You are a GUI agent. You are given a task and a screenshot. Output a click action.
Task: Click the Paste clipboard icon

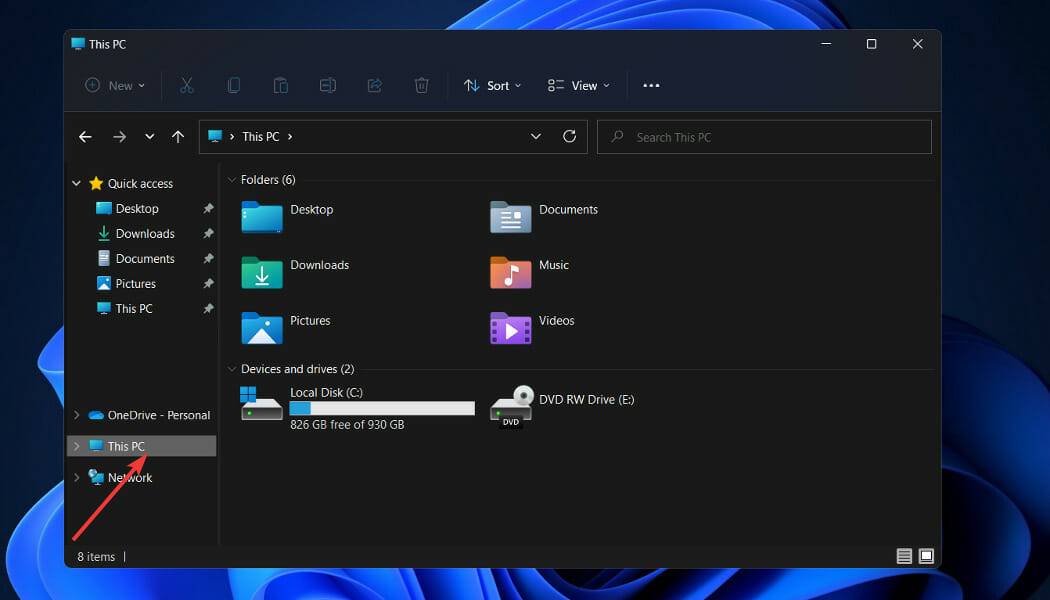tap(281, 86)
